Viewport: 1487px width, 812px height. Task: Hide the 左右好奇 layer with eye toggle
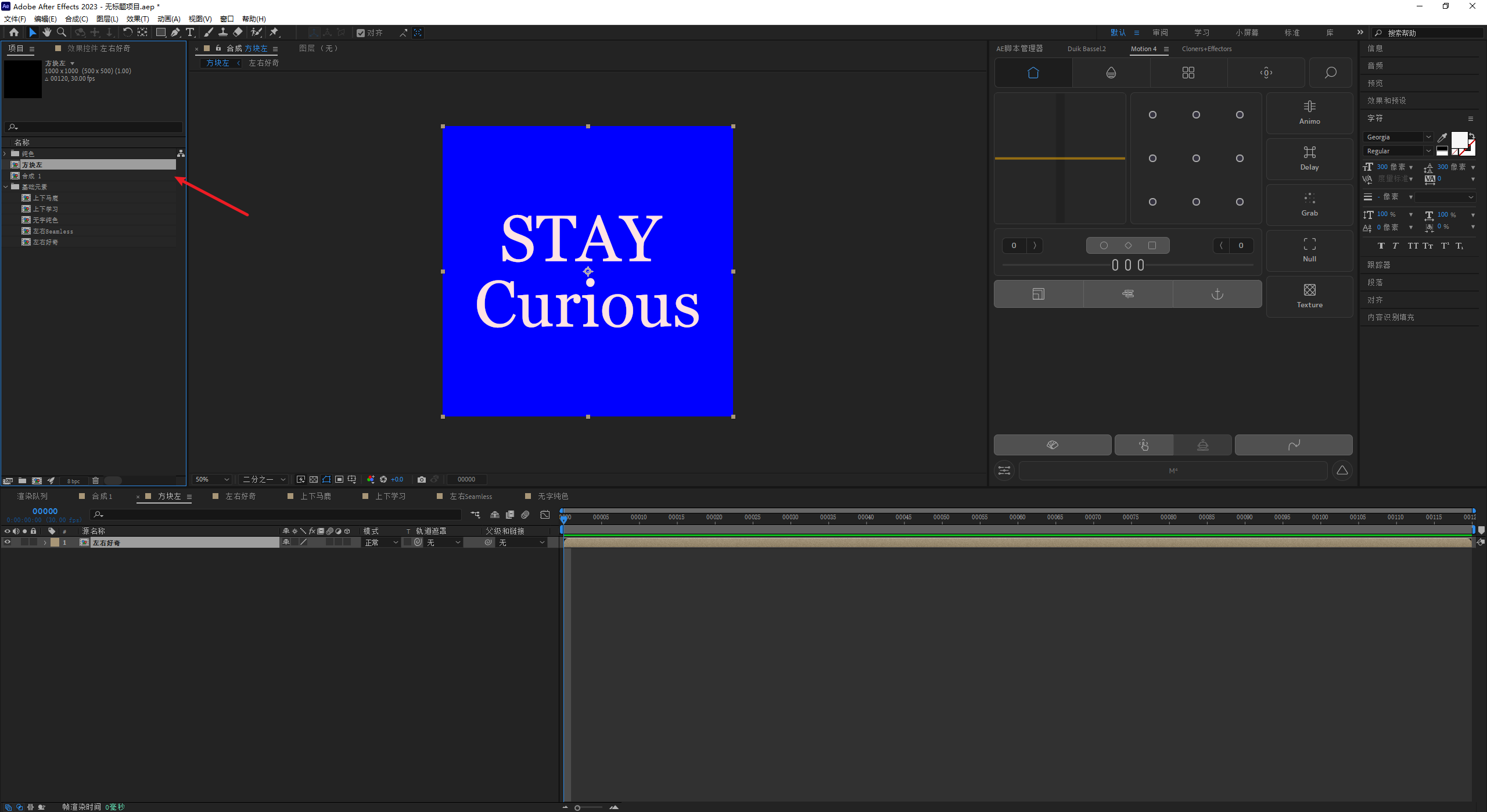(8, 542)
